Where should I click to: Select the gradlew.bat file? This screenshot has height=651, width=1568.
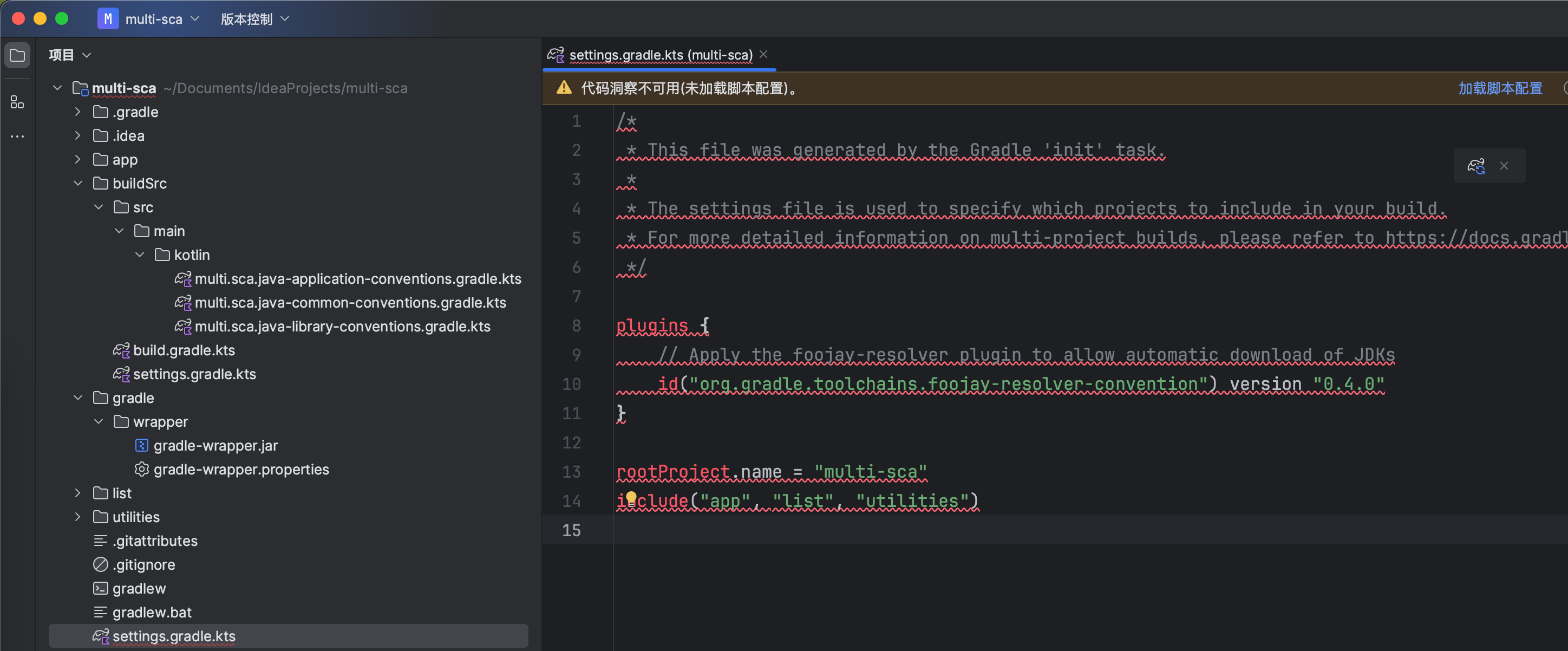tap(152, 612)
